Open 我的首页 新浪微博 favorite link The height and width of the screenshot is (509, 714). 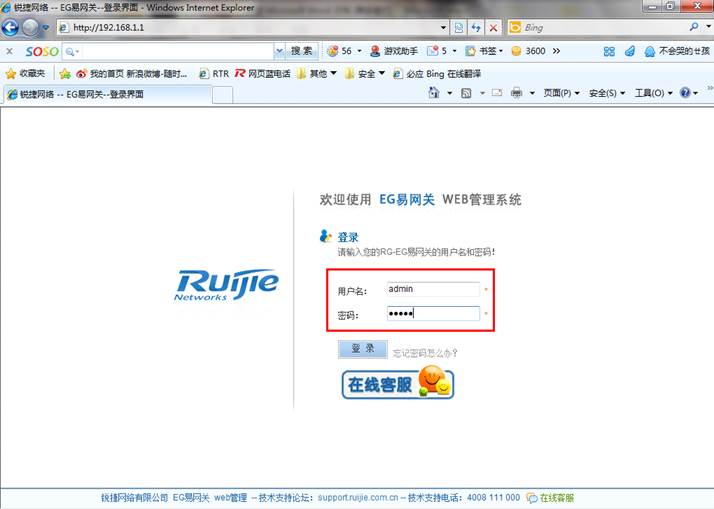pos(131,73)
